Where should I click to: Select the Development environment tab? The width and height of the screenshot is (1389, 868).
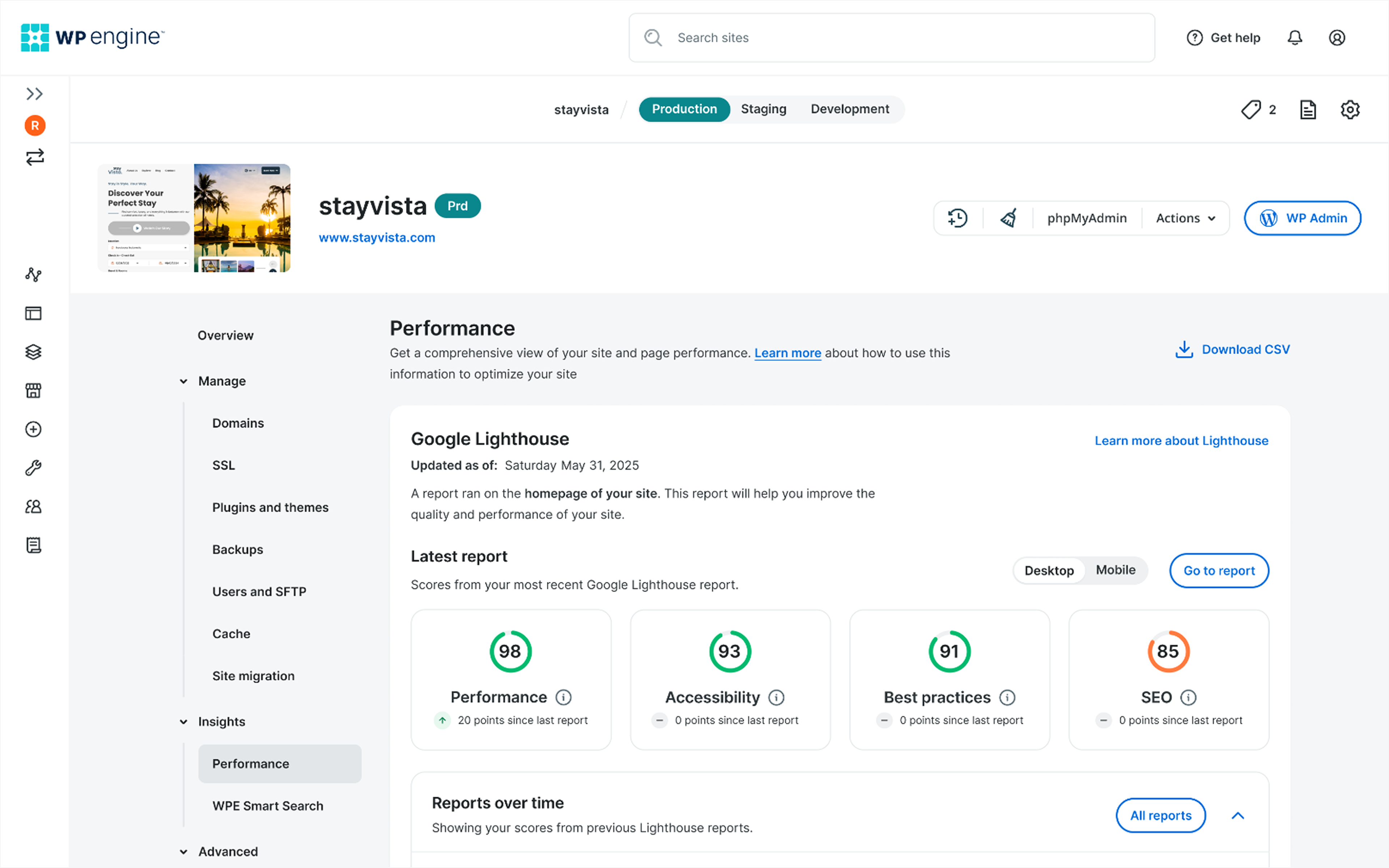click(x=849, y=109)
